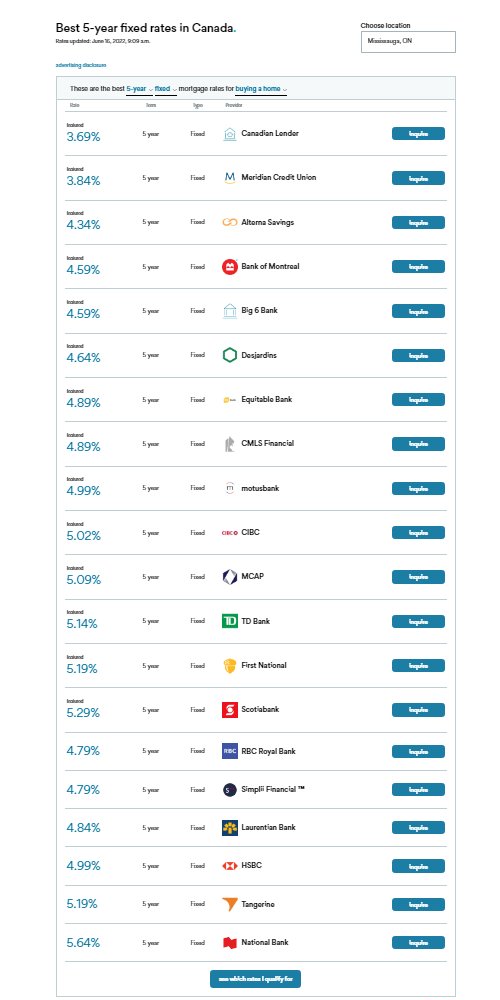
Task: Click the Scotiabank red logo icon
Action: click(230, 710)
